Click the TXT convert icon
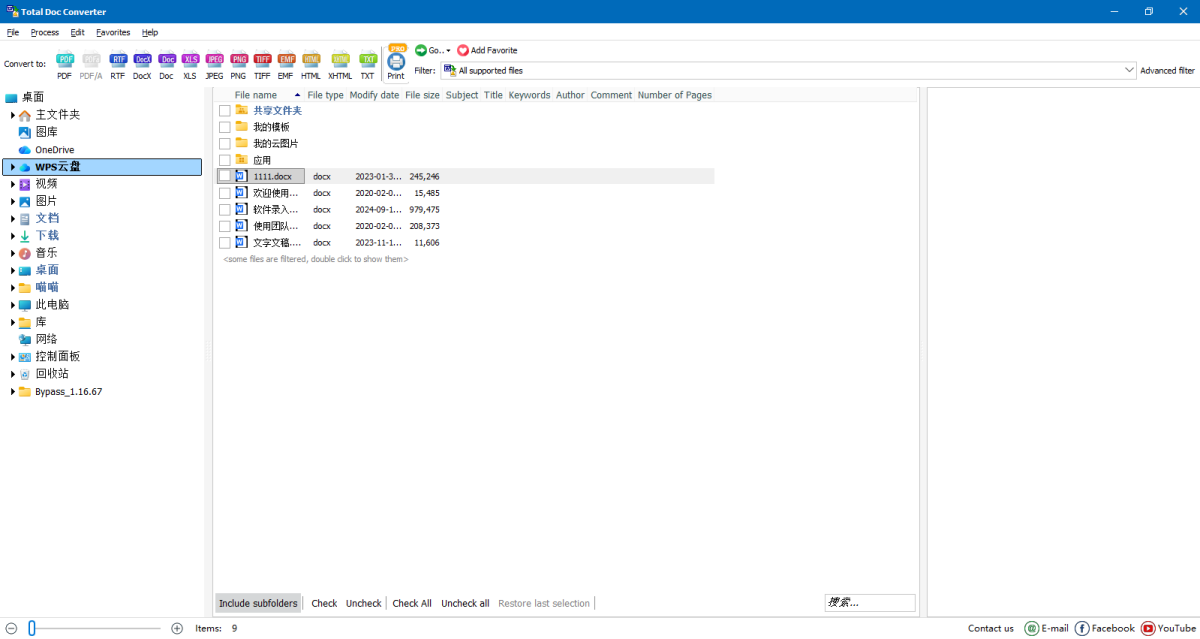Viewport: 1200px width, 639px height. point(367,62)
